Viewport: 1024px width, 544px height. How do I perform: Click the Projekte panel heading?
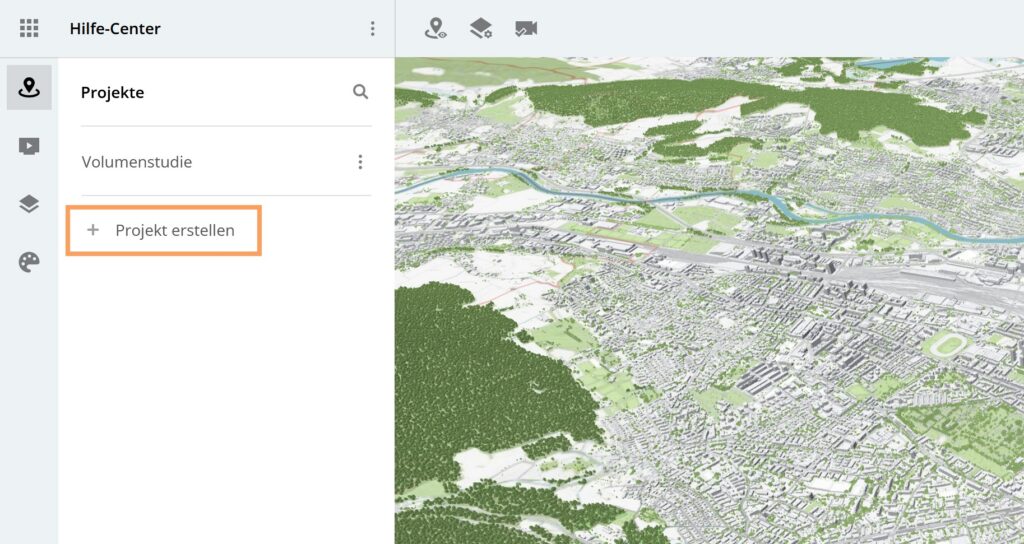(112, 92)
